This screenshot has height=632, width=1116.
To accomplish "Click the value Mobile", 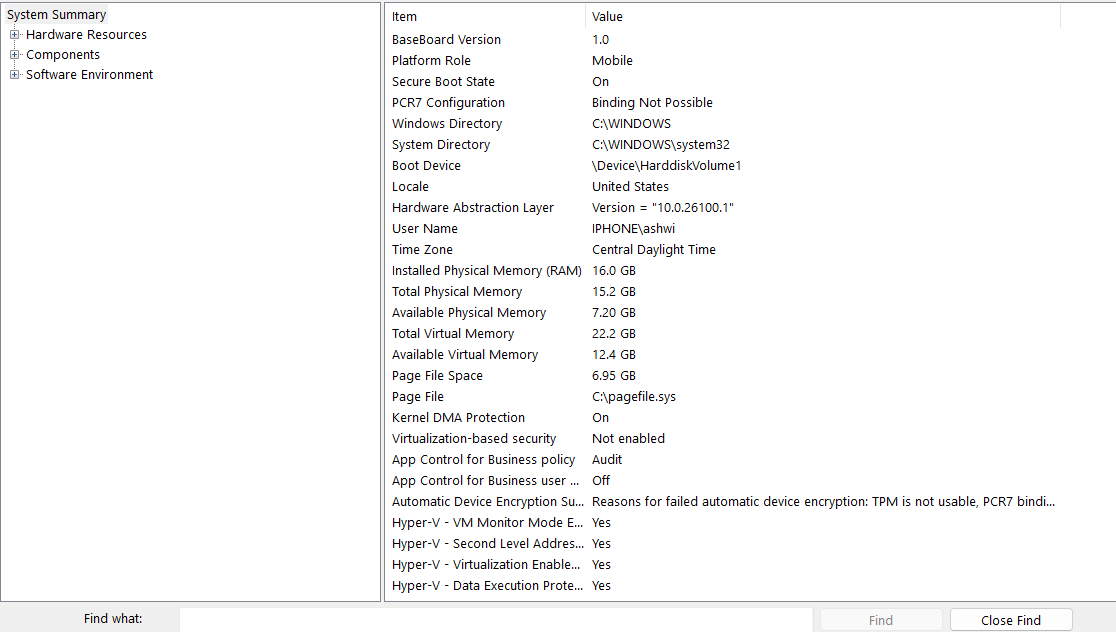I will click(x=612, y=60).
